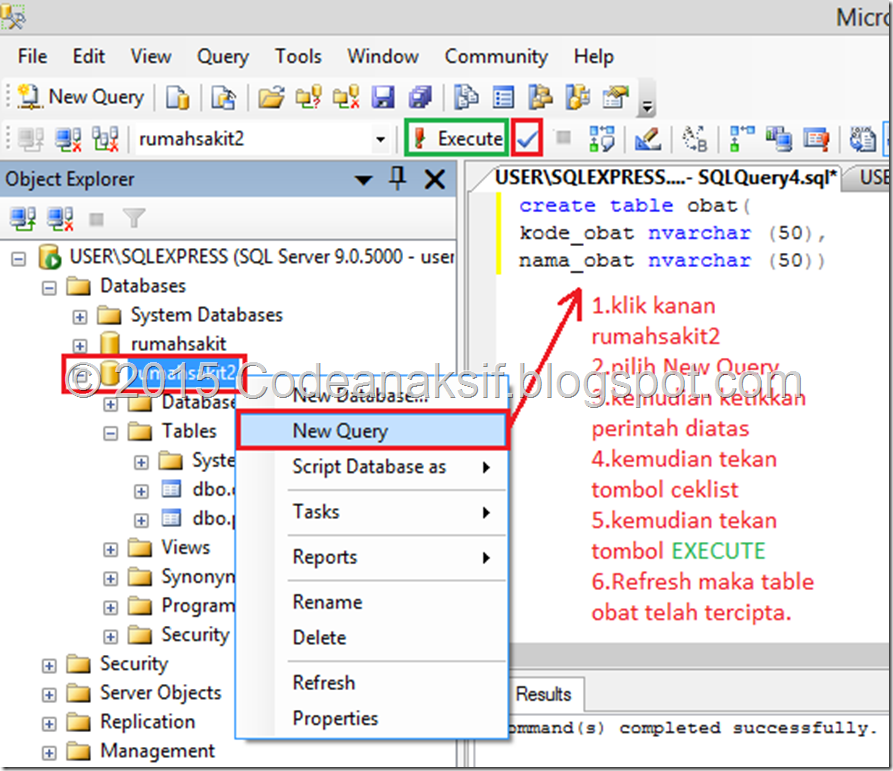893x771 pixels.
Task: Show Object Explorer via toolbar icon
Action: [540, 97]
